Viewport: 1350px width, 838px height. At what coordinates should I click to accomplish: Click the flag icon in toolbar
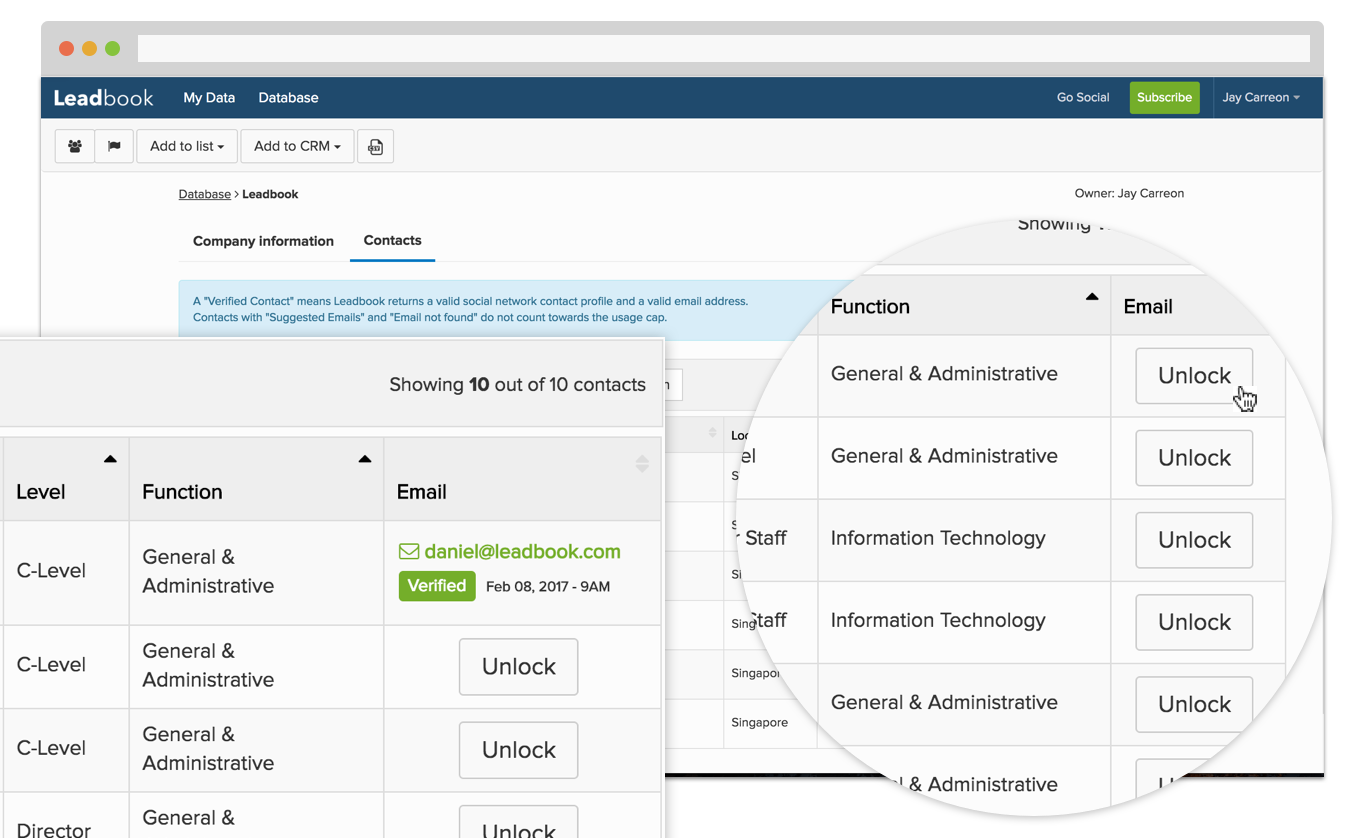114,146
